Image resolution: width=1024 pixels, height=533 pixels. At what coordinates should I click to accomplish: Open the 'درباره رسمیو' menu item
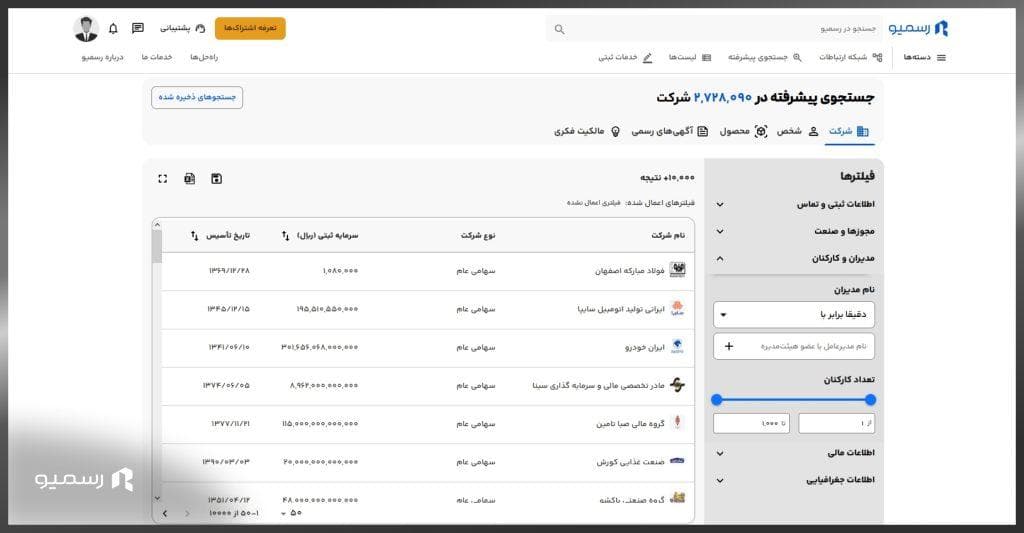click(x=103, y=57)
